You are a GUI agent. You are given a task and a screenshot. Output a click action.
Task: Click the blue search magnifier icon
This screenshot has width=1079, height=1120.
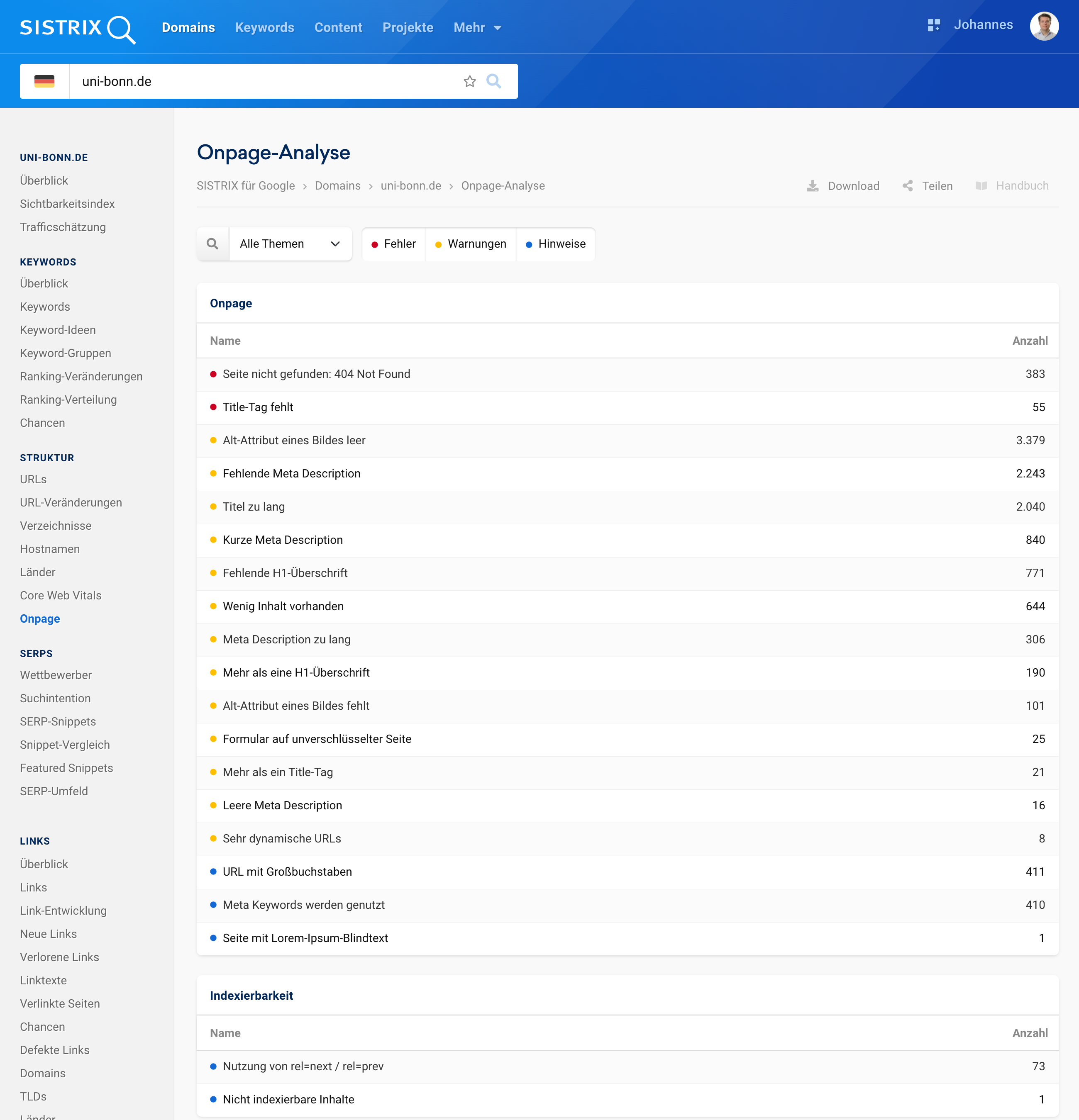493,81
